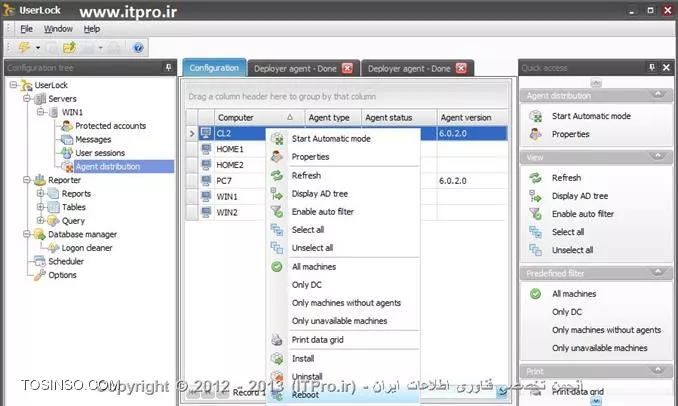Click Unselect all icon in Quick access

coord(535,250)
